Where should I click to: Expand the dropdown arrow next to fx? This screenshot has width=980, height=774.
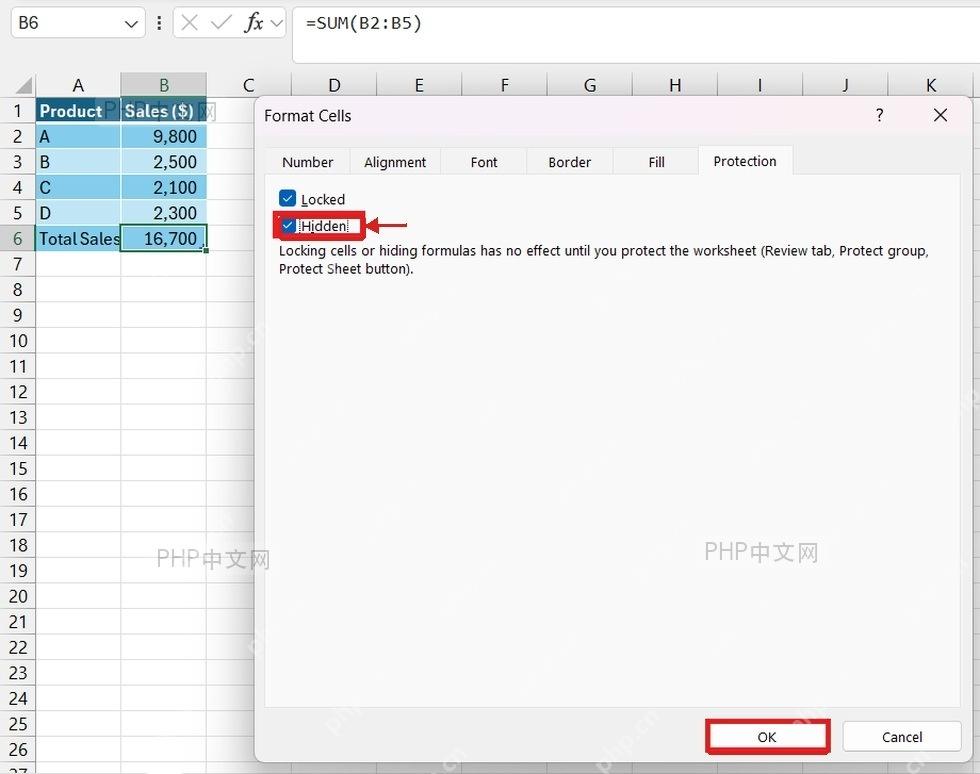276,24
